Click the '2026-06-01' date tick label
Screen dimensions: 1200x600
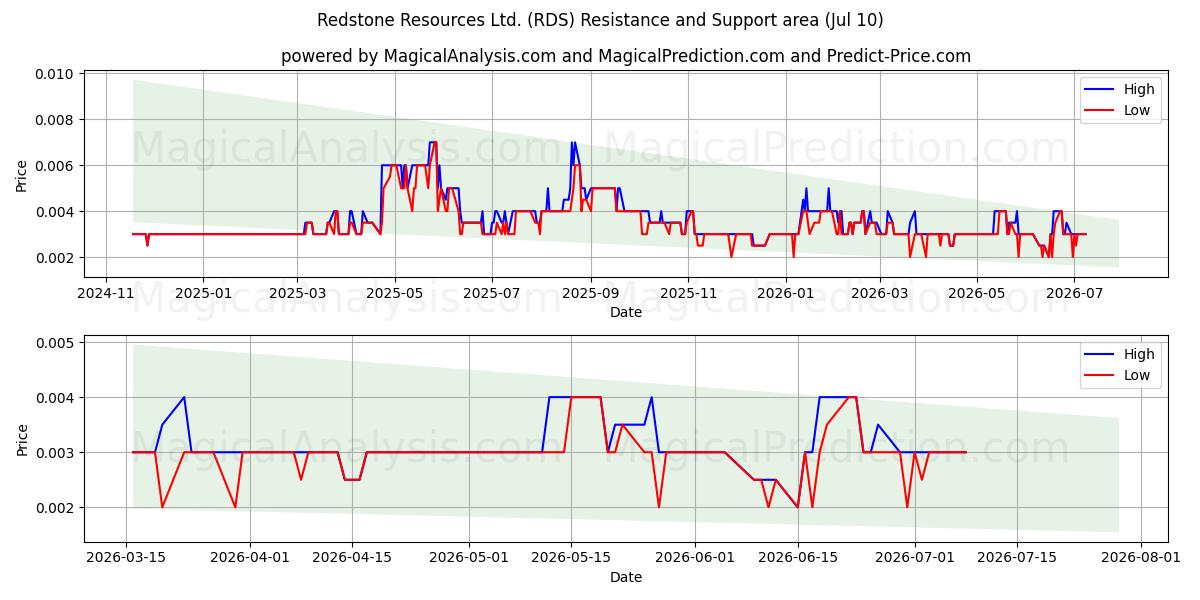pos(695,557)
